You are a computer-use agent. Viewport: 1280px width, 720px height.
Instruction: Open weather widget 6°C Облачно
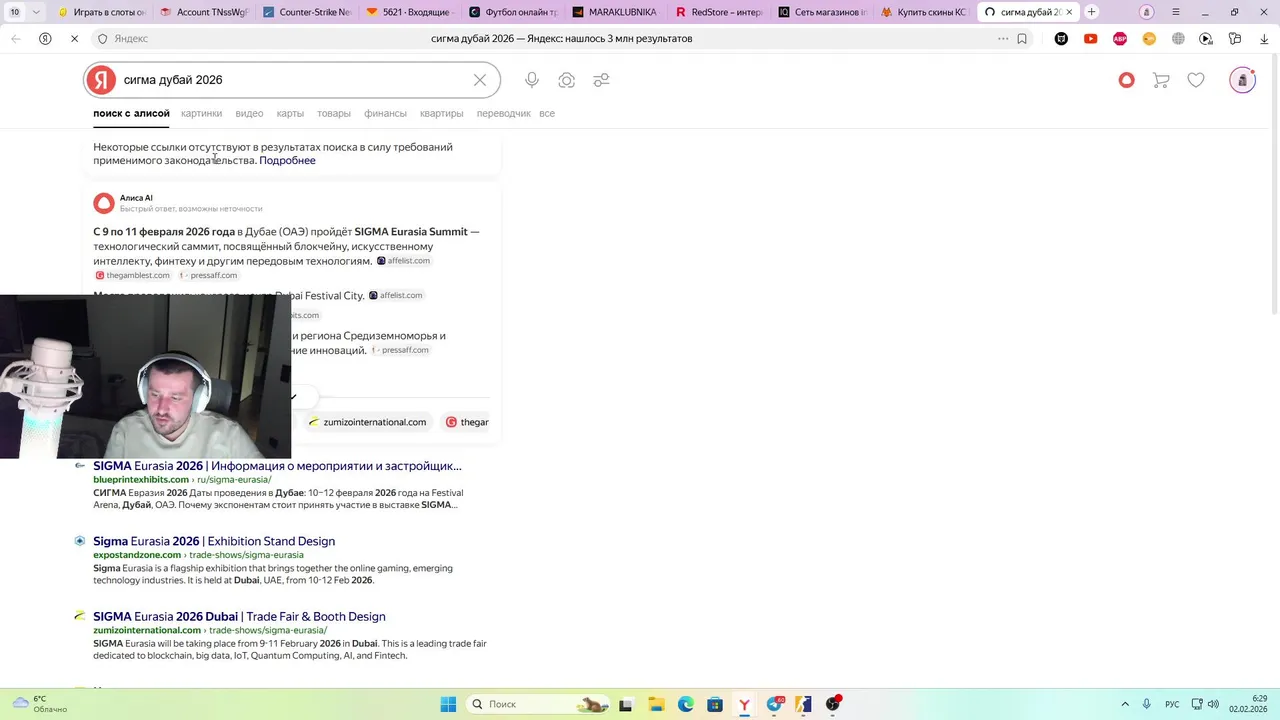(x=40, y=704)
